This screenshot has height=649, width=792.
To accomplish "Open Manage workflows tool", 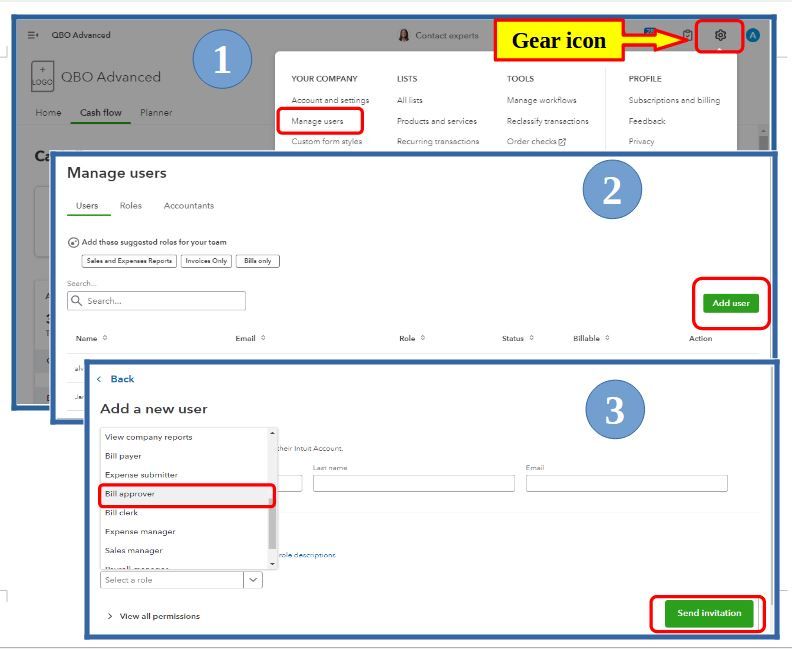I will coord(541,100).
